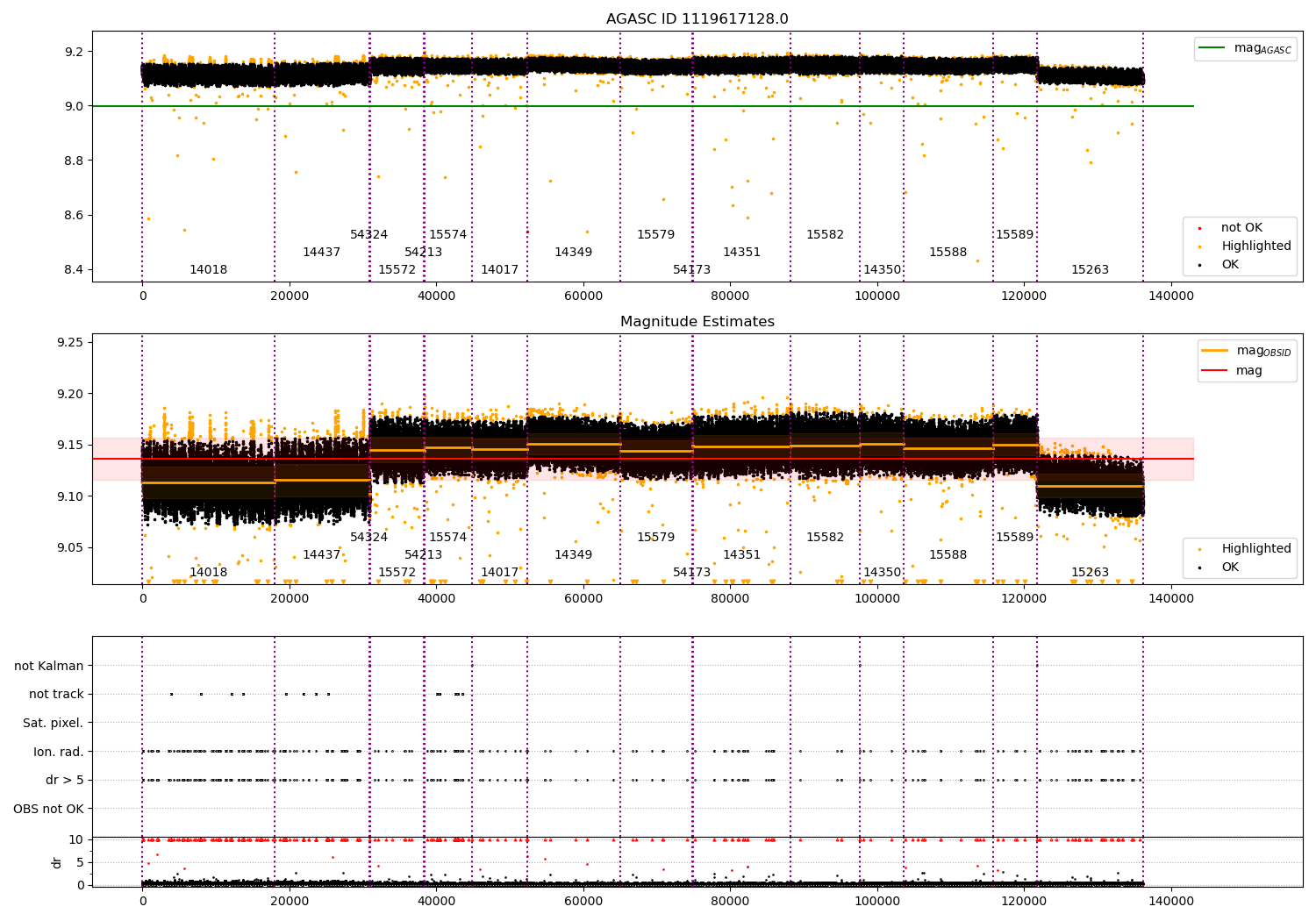Click obsid label 14351 in Magnitude Estimates panel
The image size is (1316, 921).
click(741, 555)
